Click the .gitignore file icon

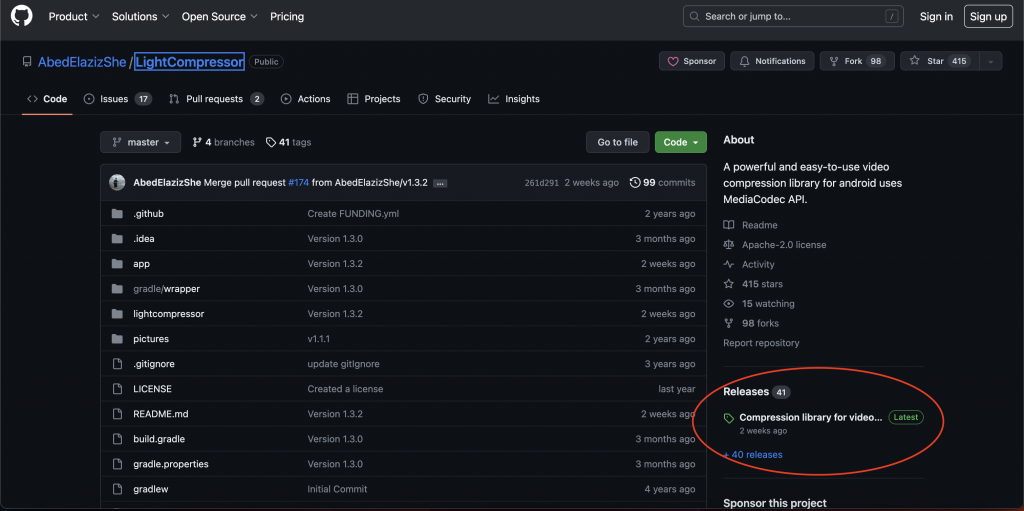118,364
